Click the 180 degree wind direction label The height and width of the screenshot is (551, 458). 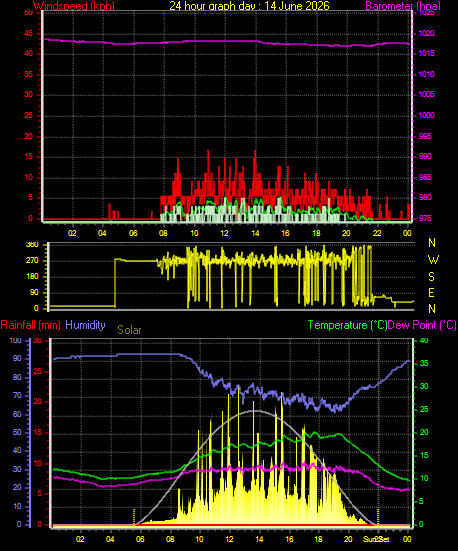point(32,277)
